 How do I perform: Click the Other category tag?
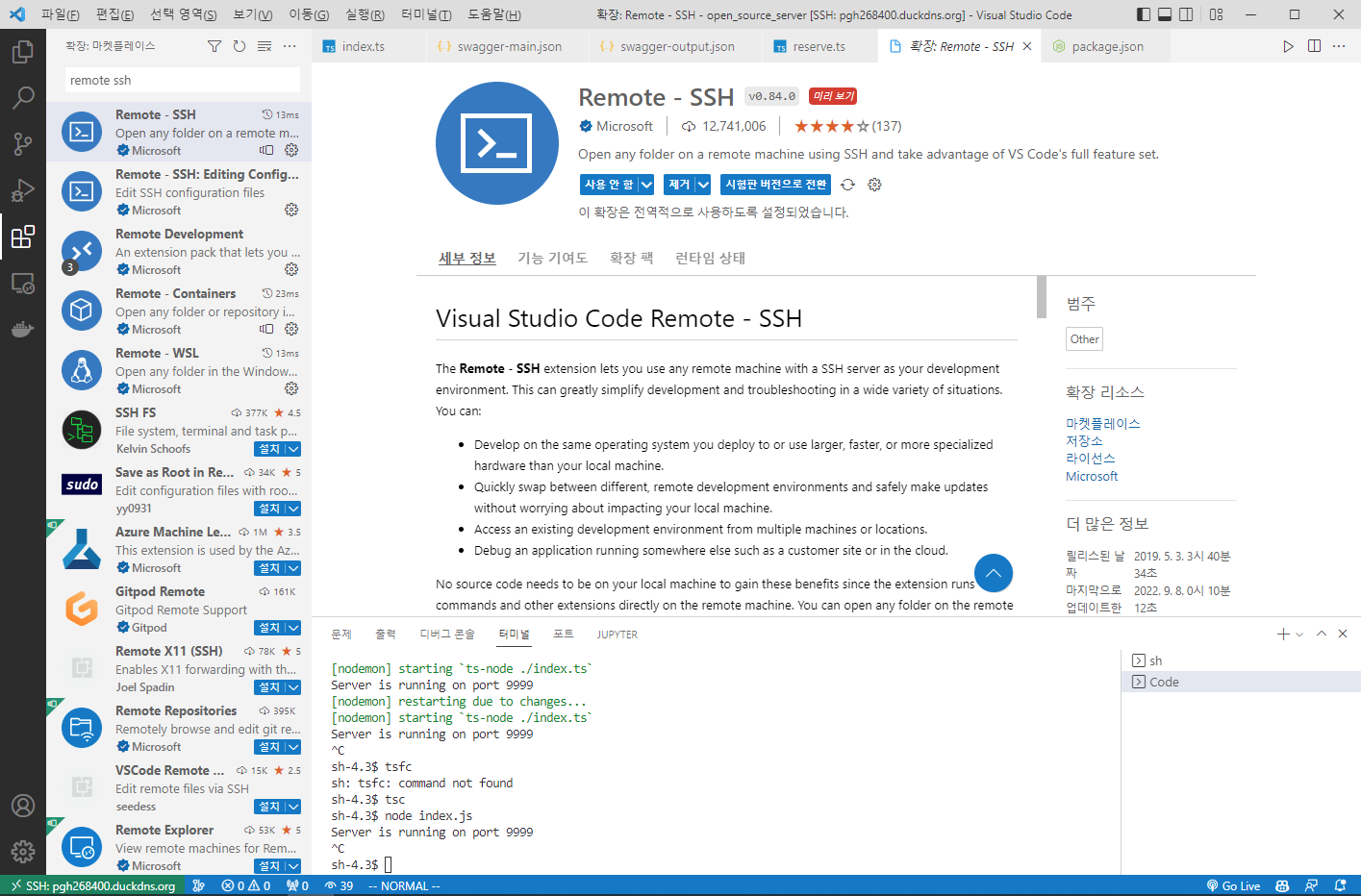tap(1084, 339)
